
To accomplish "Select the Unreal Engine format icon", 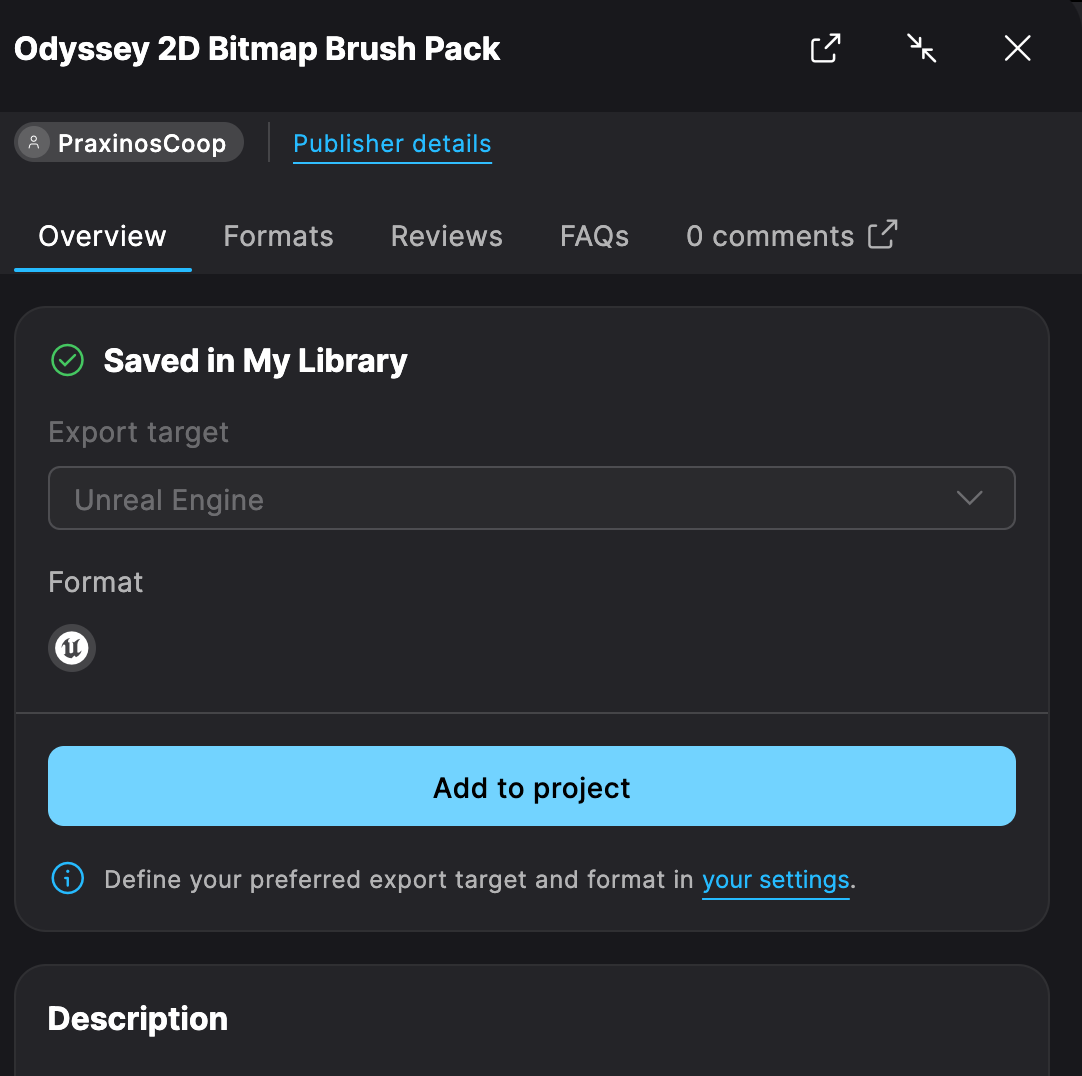I will click(72, 648).
